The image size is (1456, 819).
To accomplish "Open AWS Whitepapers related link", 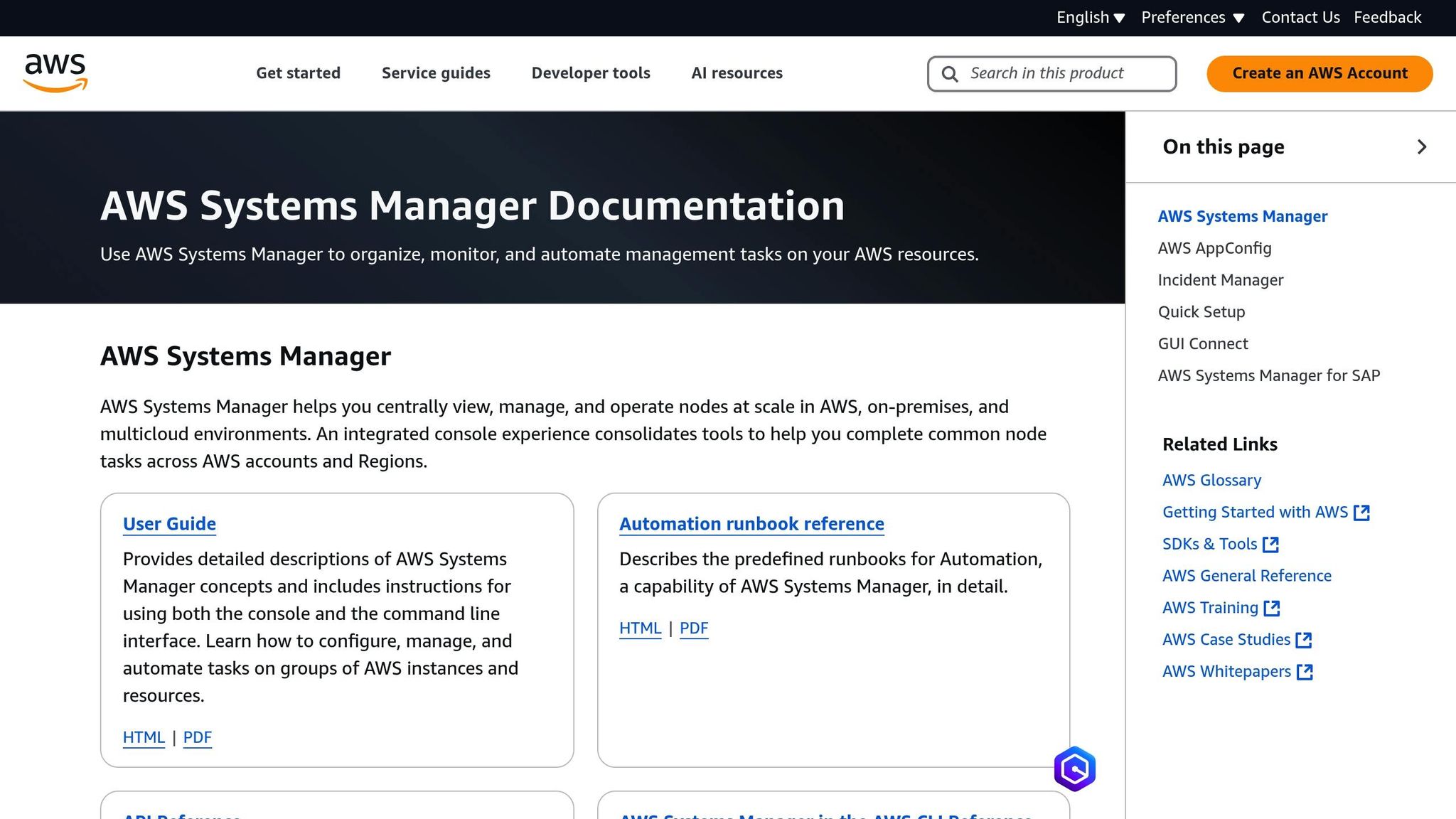I will point(1226,673).
